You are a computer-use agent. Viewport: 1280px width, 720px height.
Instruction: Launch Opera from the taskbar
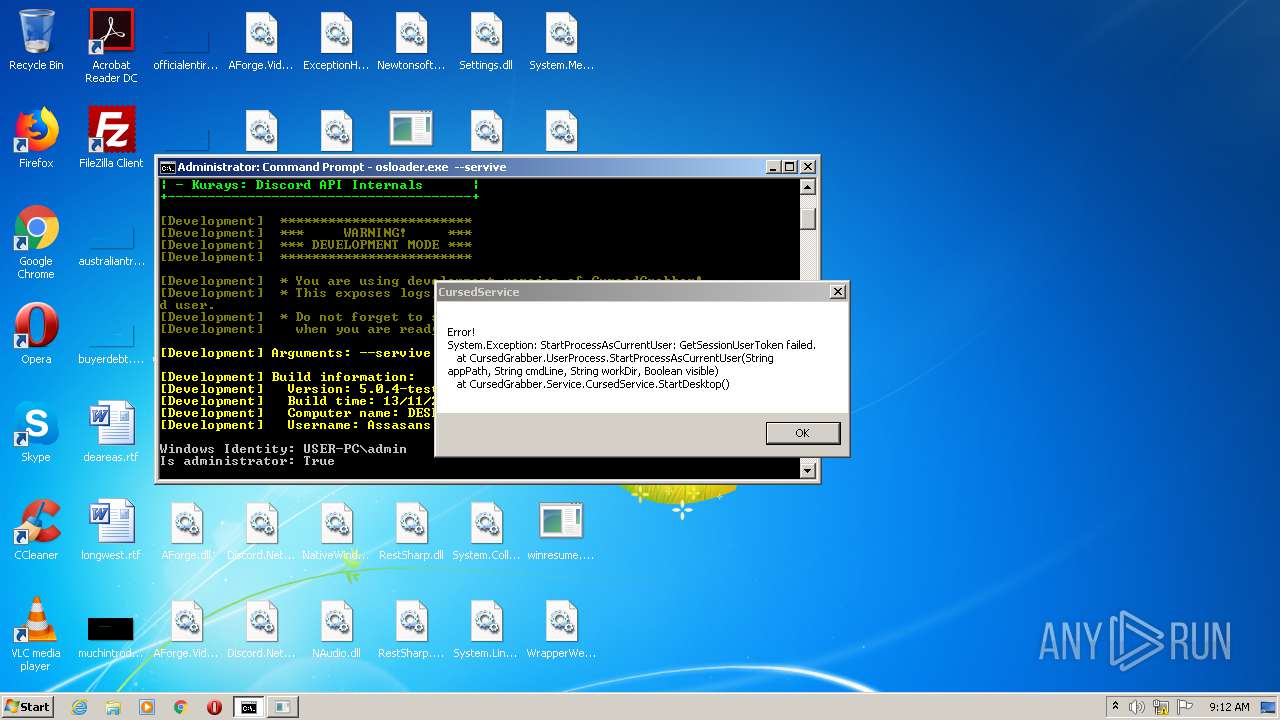(214, 707)
